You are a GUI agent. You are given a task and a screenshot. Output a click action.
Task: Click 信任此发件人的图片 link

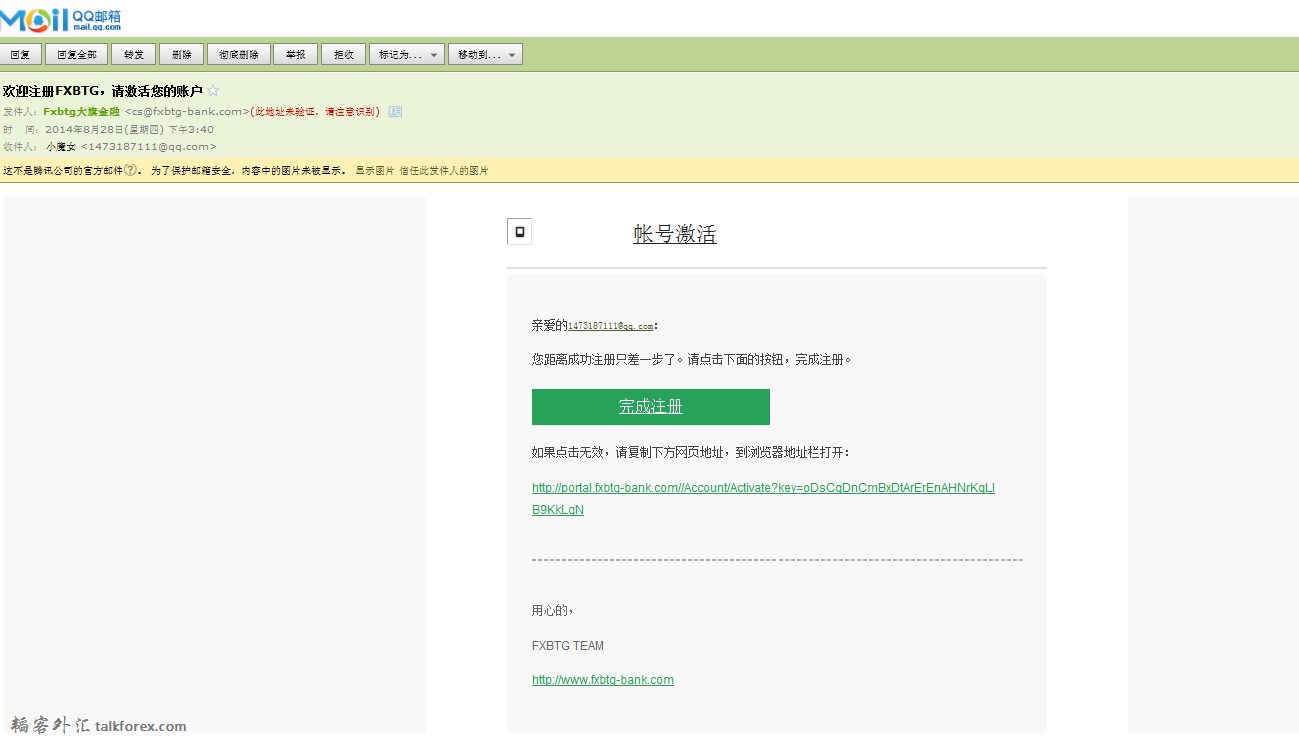[x=444, y=171]
